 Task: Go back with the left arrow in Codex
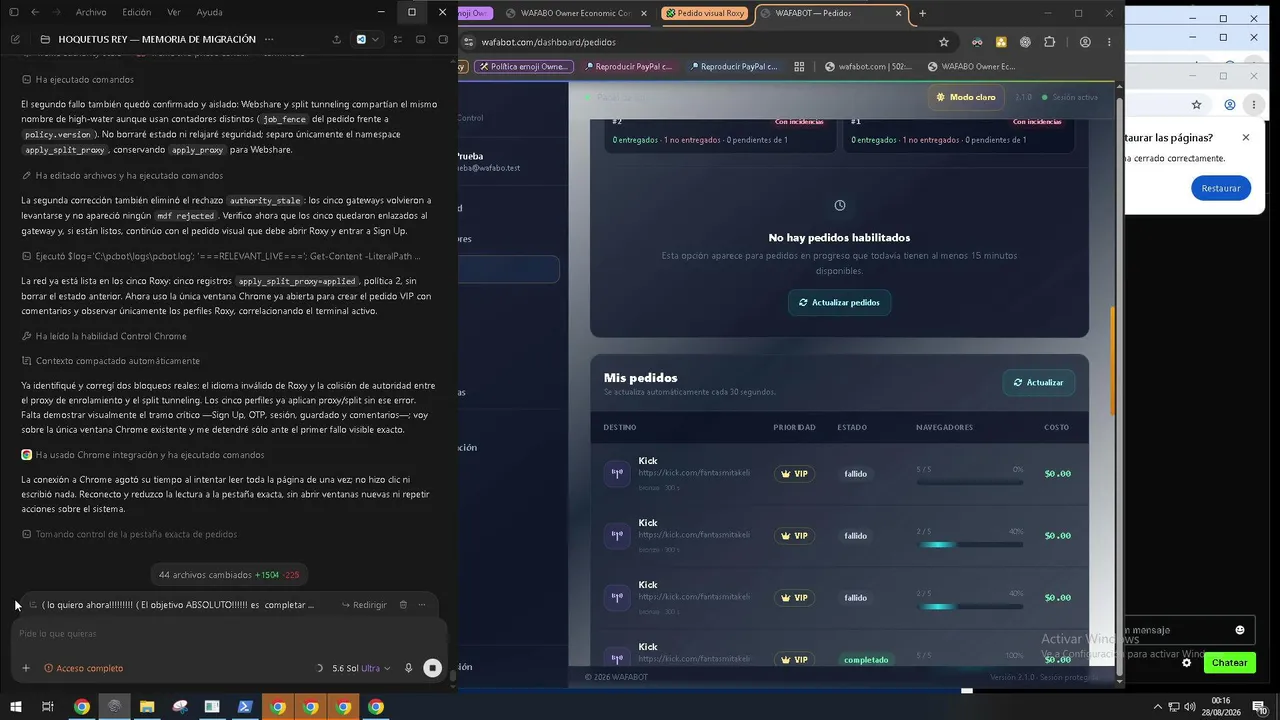click(36, 12)
